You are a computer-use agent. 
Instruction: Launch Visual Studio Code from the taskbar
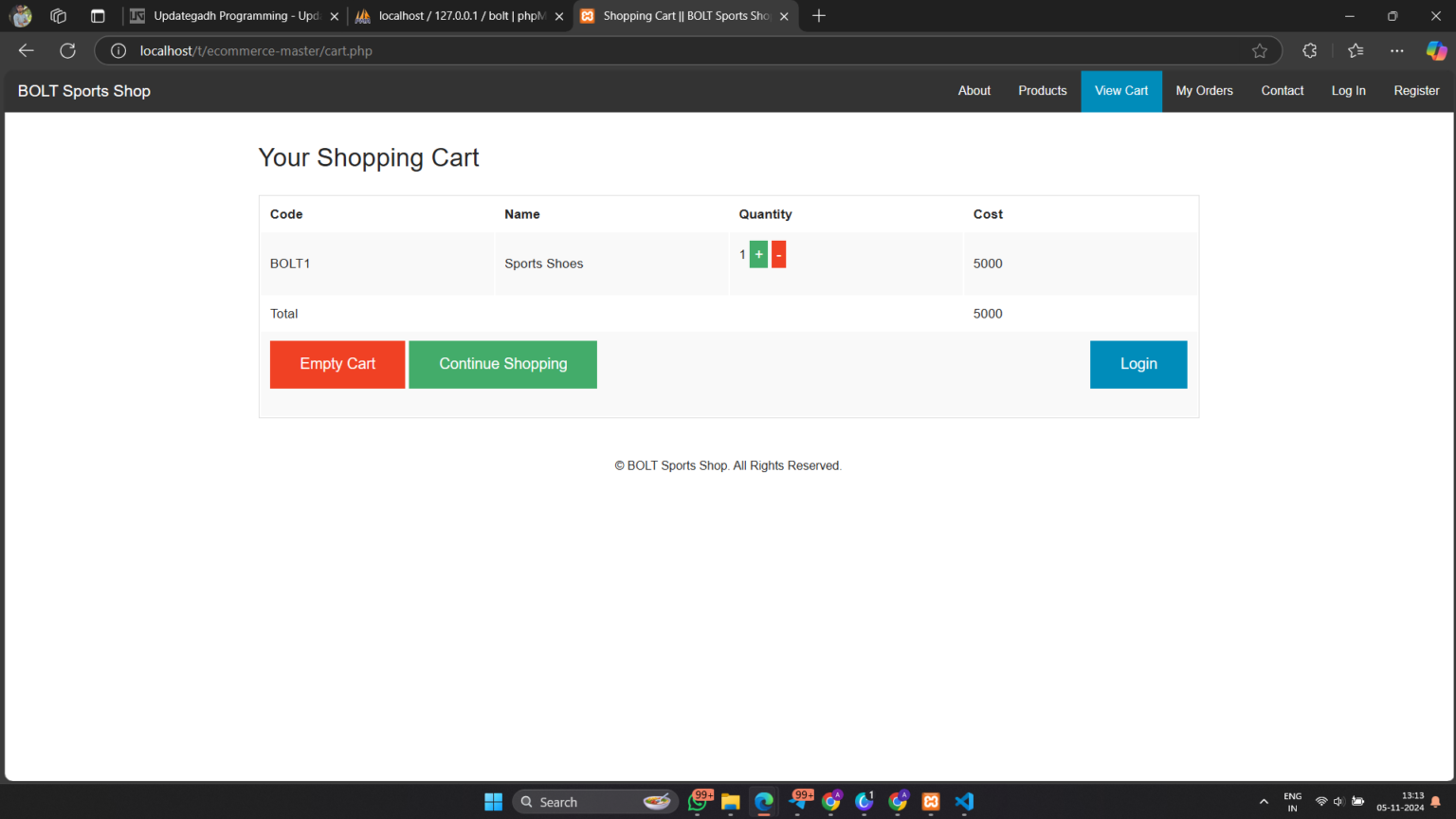pos(964,802)
